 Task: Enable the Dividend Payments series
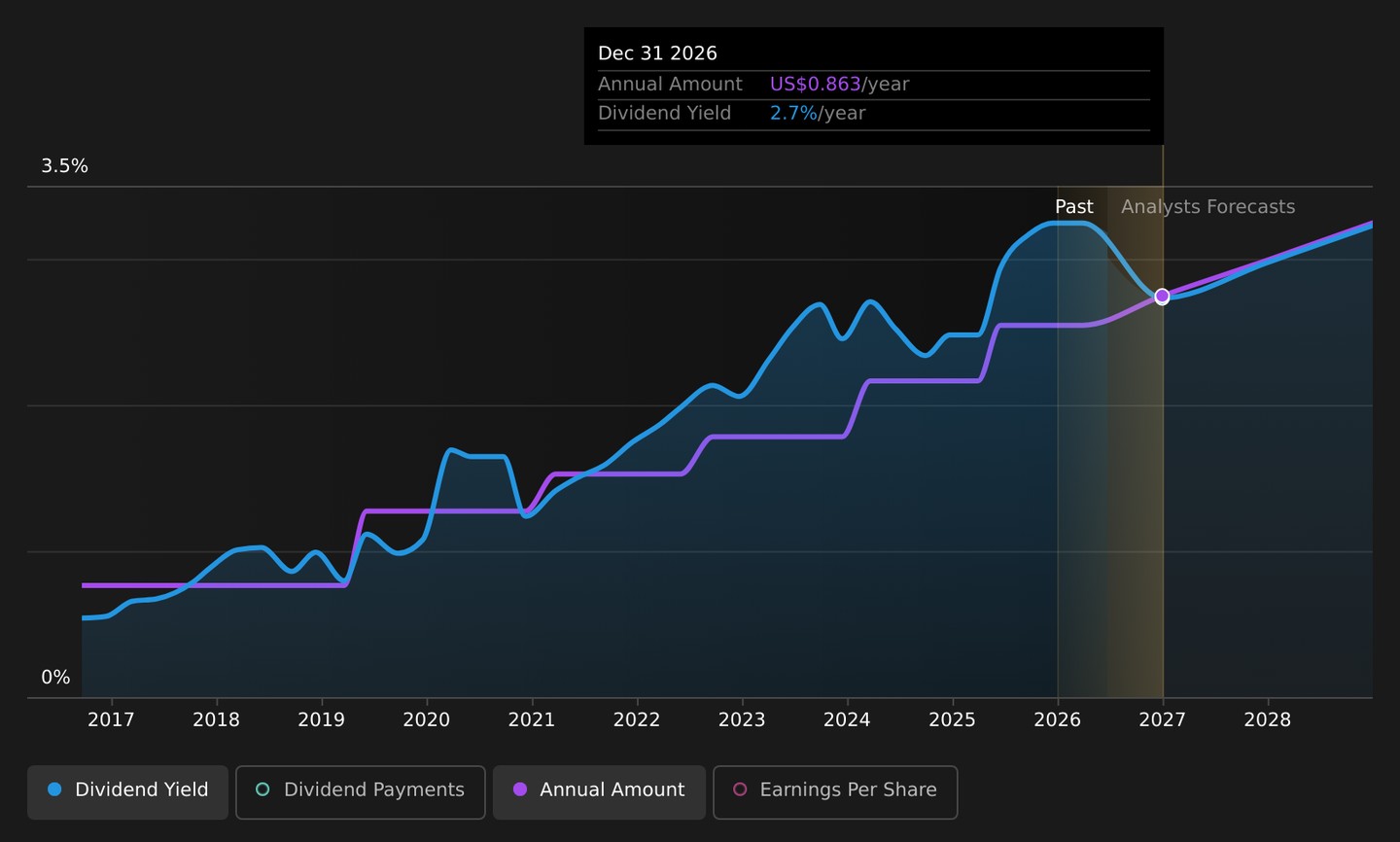point(360,790)
